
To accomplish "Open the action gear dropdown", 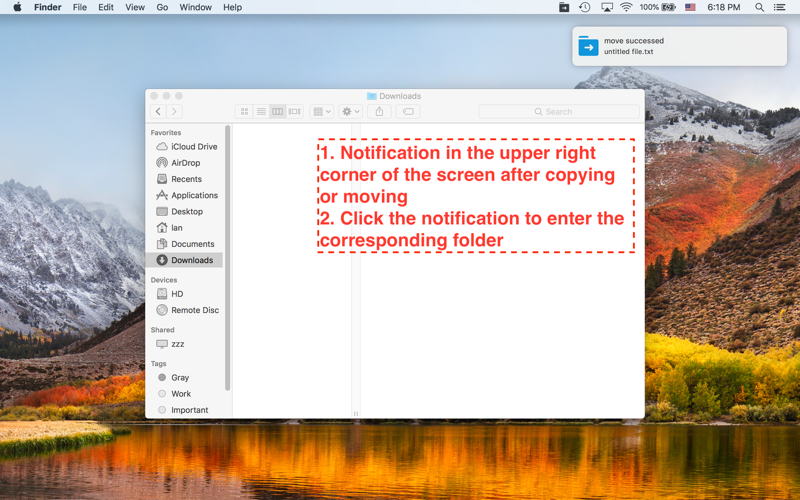I will tap(351, 111).
